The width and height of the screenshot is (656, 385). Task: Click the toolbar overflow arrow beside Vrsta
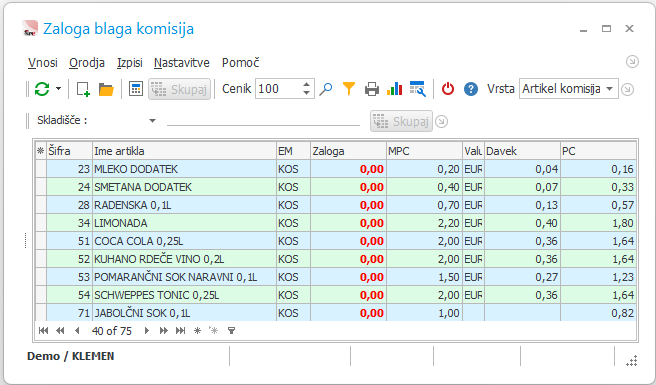(x=627, y=89)
